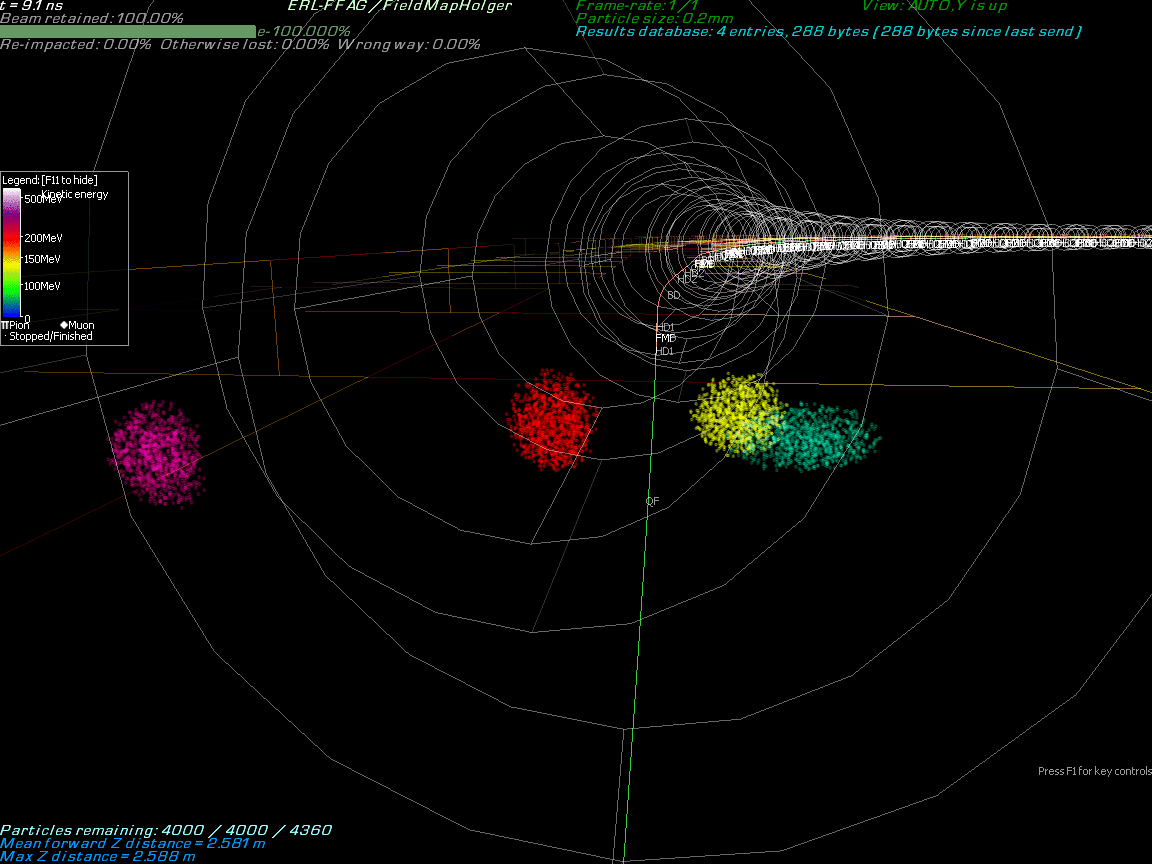This screenshot has height=864, width=1152.
Task: Click the BD magnet label
Action: 673,296
